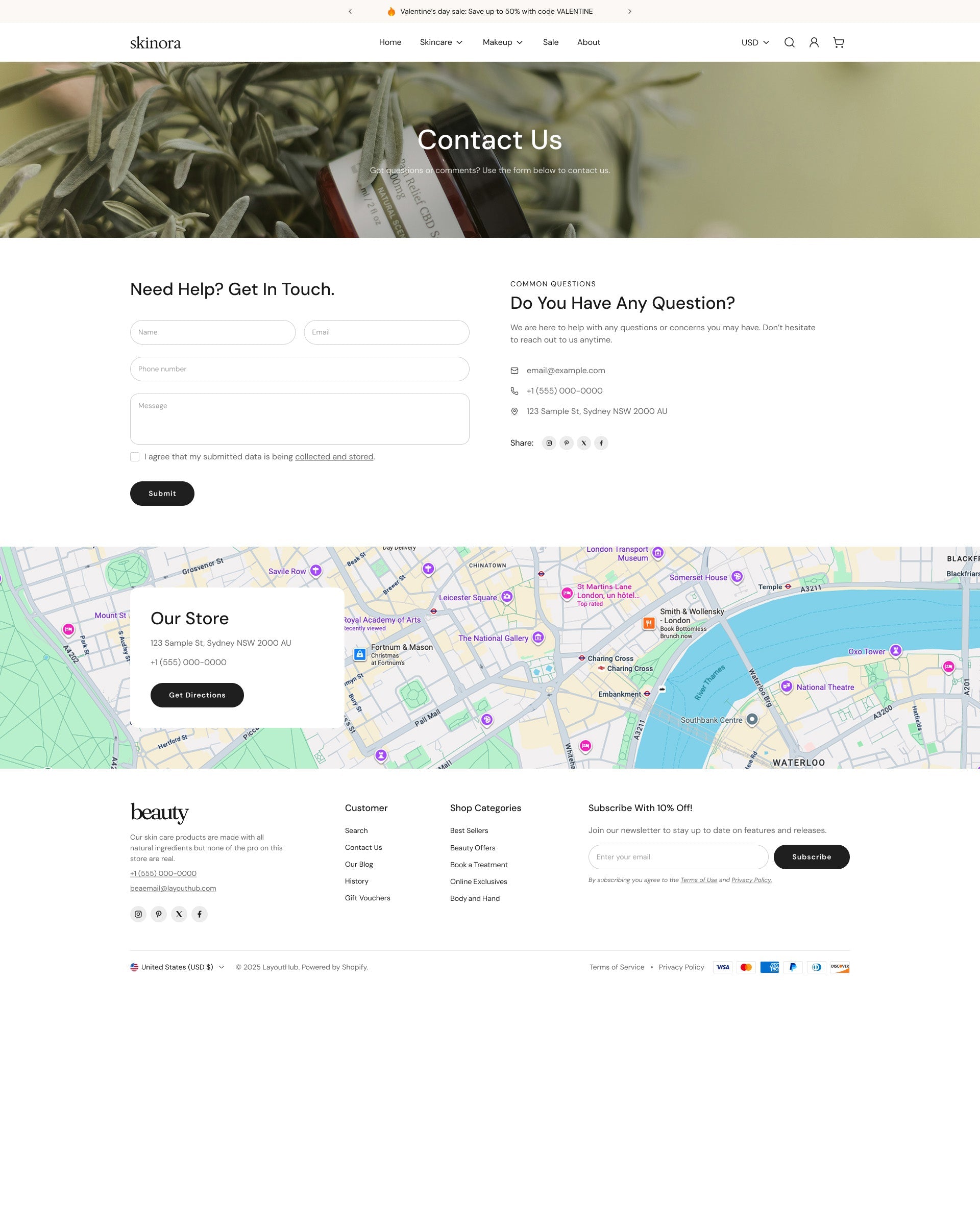Click the London Transport Museum marker

pos(658,552)
